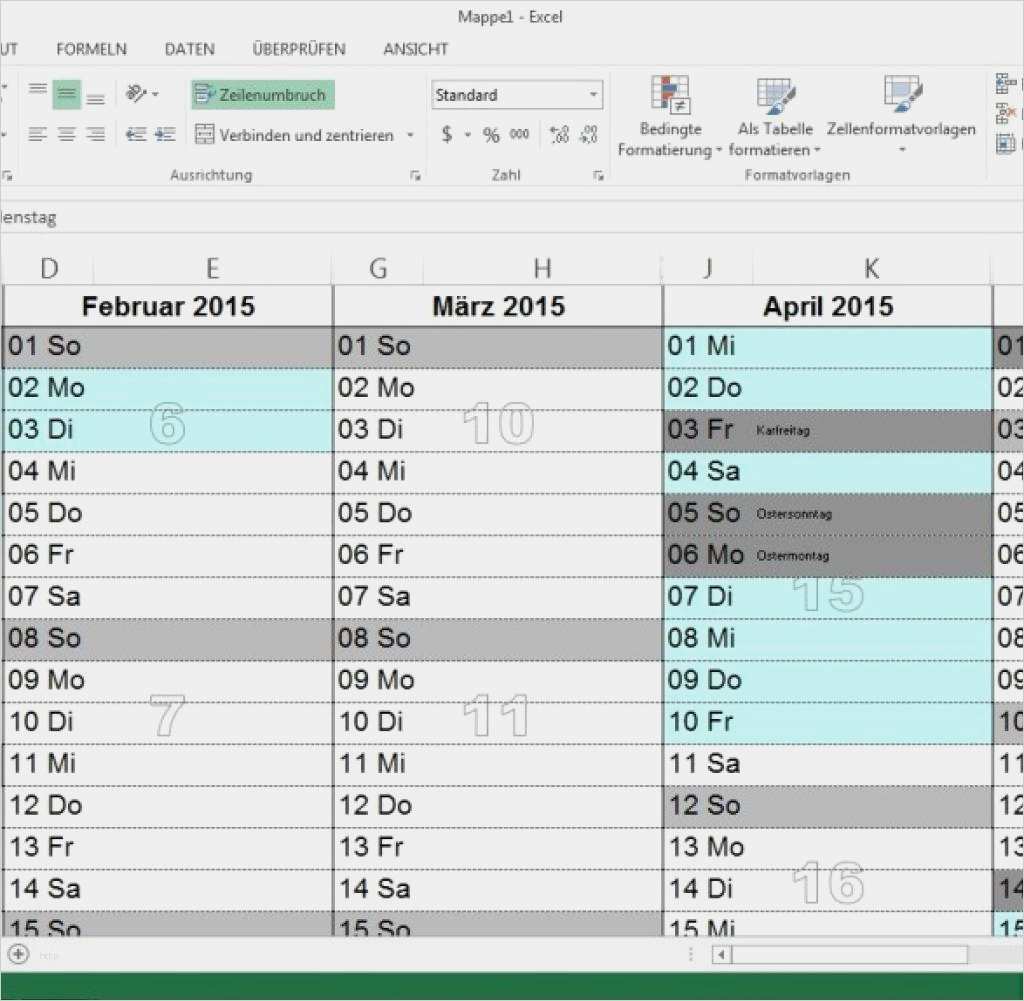Select the center horizontal alignment icon
This screenshot has width=1024, height=1001.
point(66,134)
